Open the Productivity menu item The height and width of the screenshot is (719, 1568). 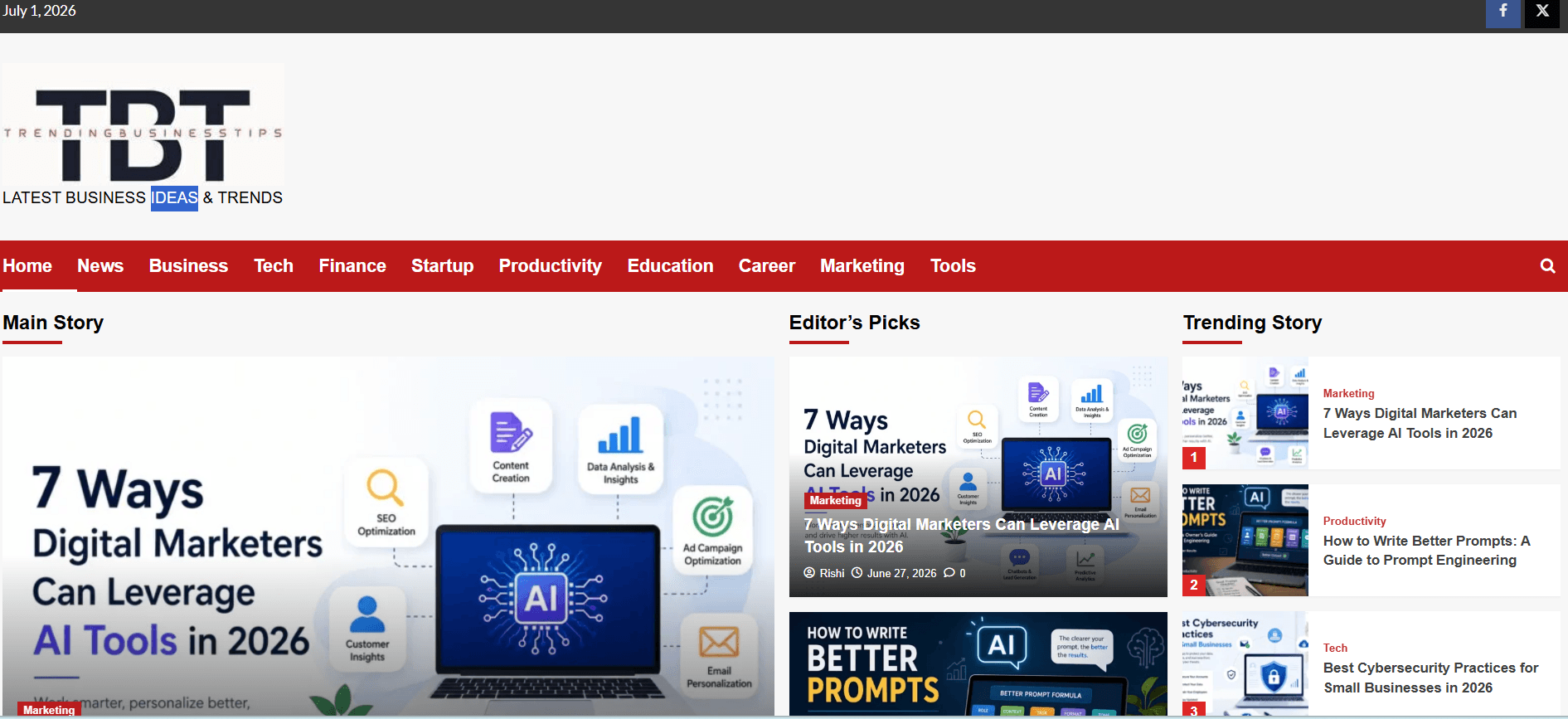[551, 266]
